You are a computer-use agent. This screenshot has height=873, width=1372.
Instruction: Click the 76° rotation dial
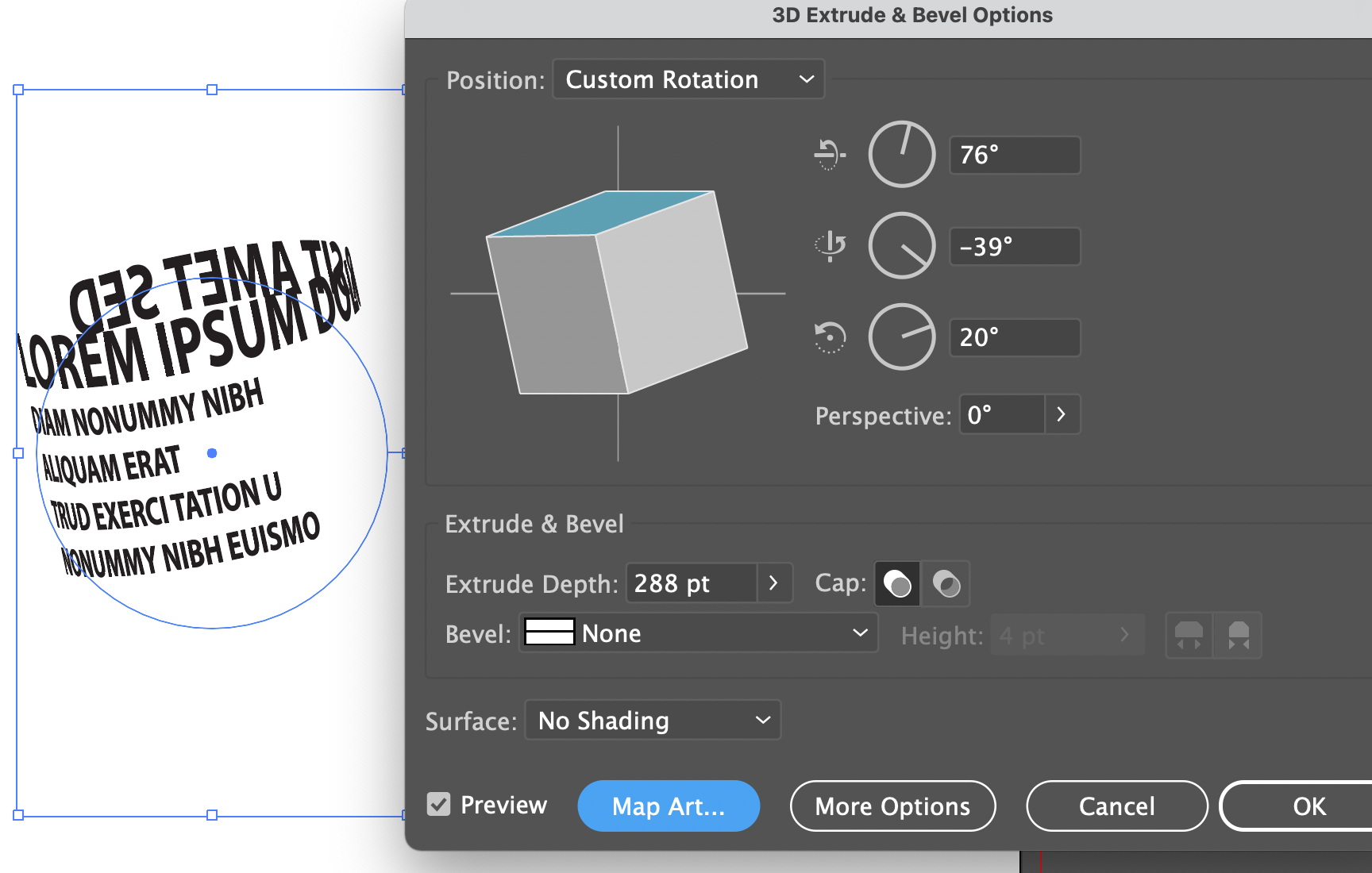tap(901, 154)
